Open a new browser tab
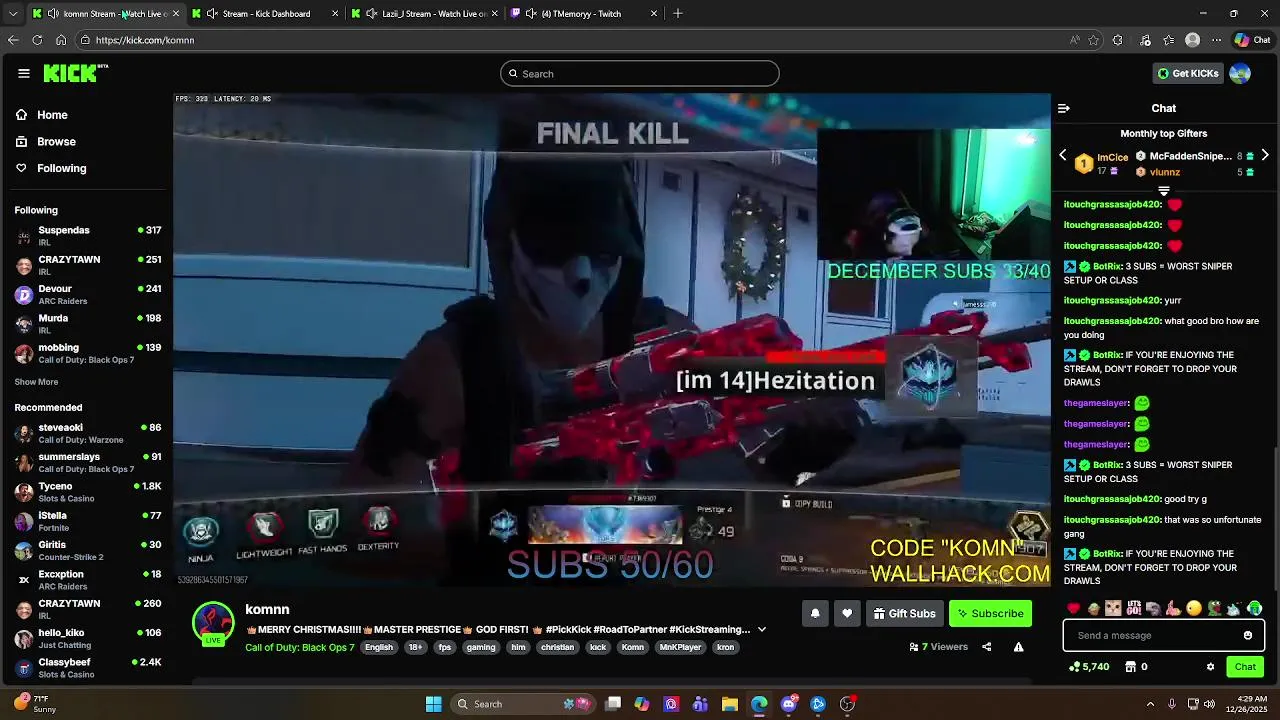 click(x=678, y=13)
